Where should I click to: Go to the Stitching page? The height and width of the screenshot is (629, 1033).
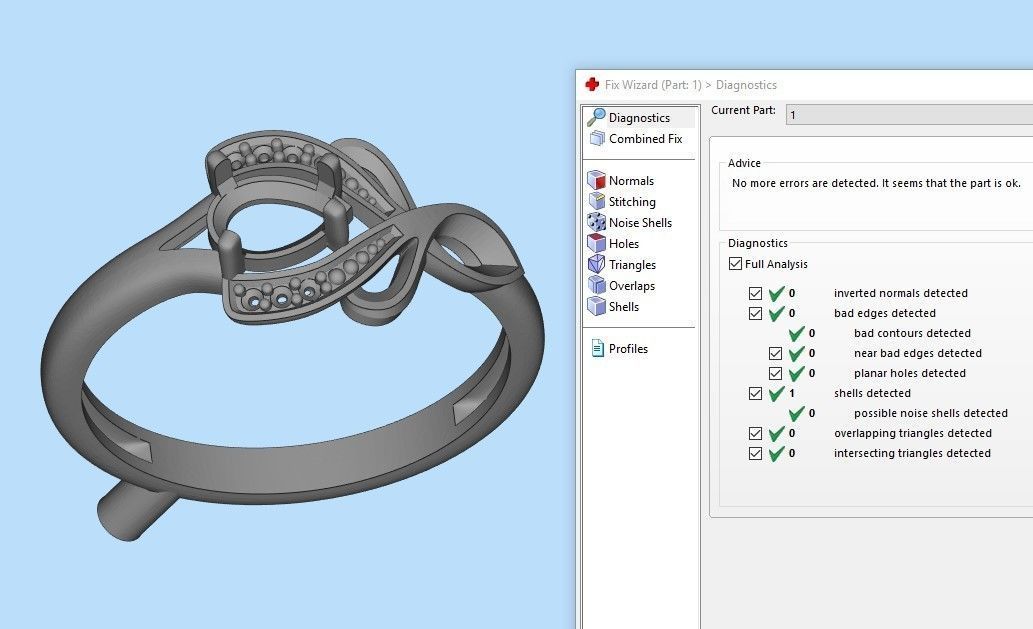click(x=632, y=202)
